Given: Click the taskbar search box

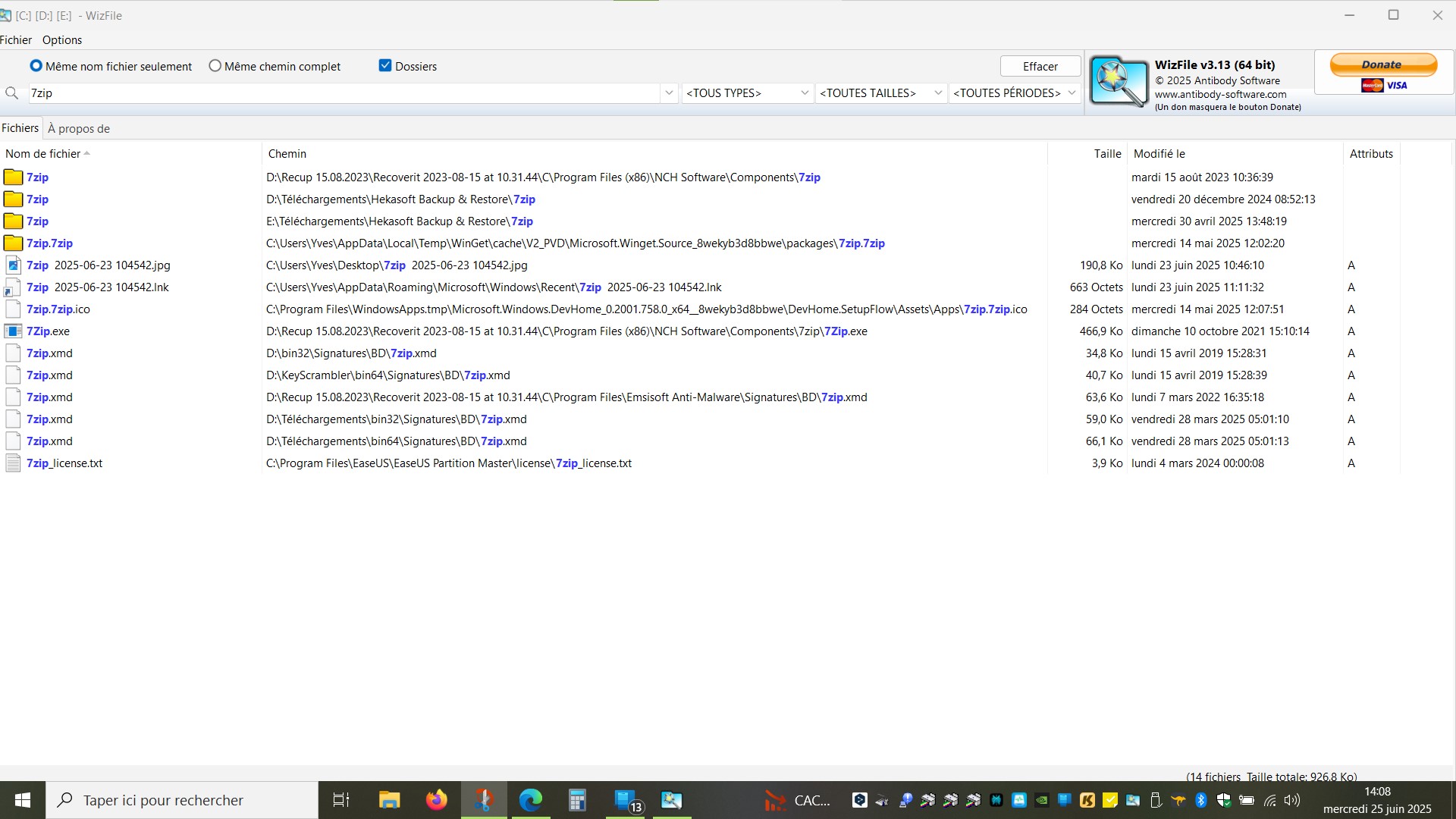Looking at the screenshot, I should 182,800.
